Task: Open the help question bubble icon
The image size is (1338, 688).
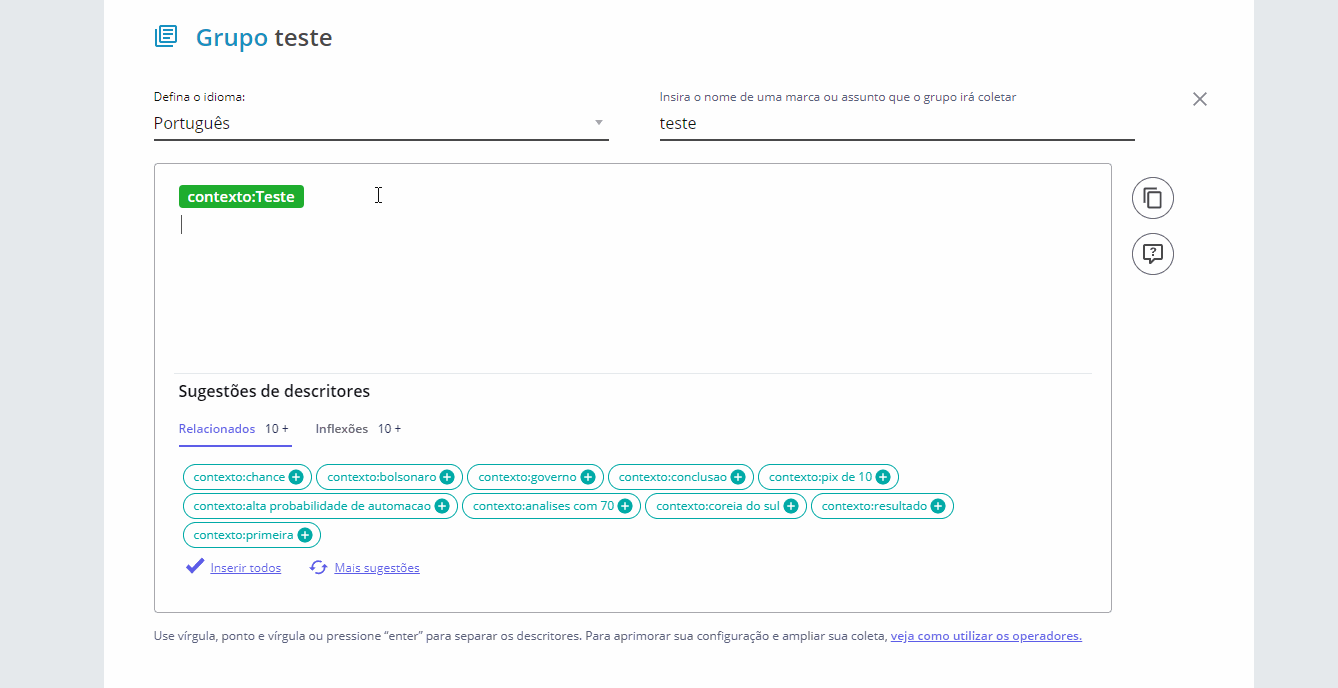Action: click(1152, 254)
